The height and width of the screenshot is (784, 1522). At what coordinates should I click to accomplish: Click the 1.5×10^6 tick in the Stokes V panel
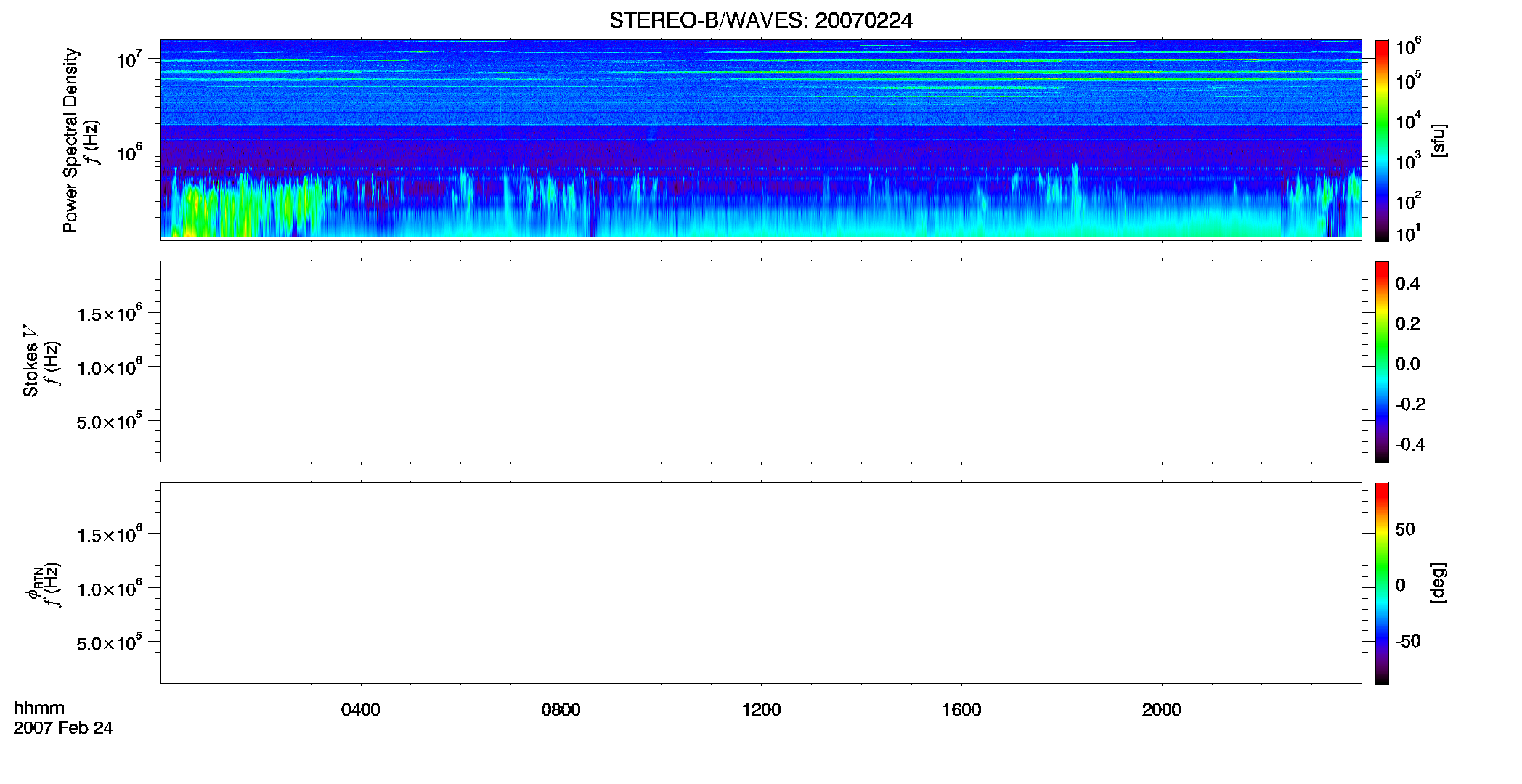click(x=110, y=314)
